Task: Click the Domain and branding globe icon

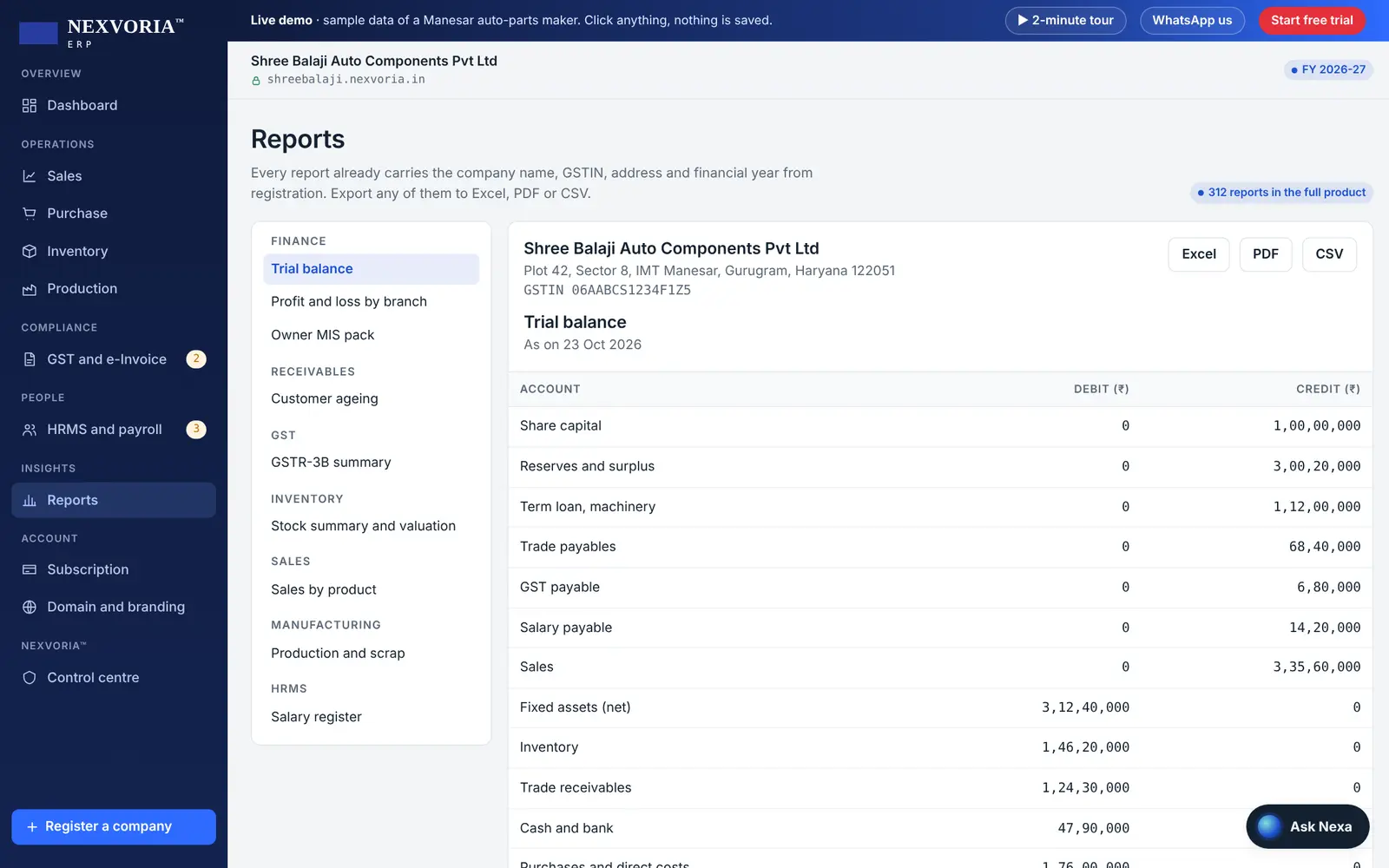Action: point(30,608)
